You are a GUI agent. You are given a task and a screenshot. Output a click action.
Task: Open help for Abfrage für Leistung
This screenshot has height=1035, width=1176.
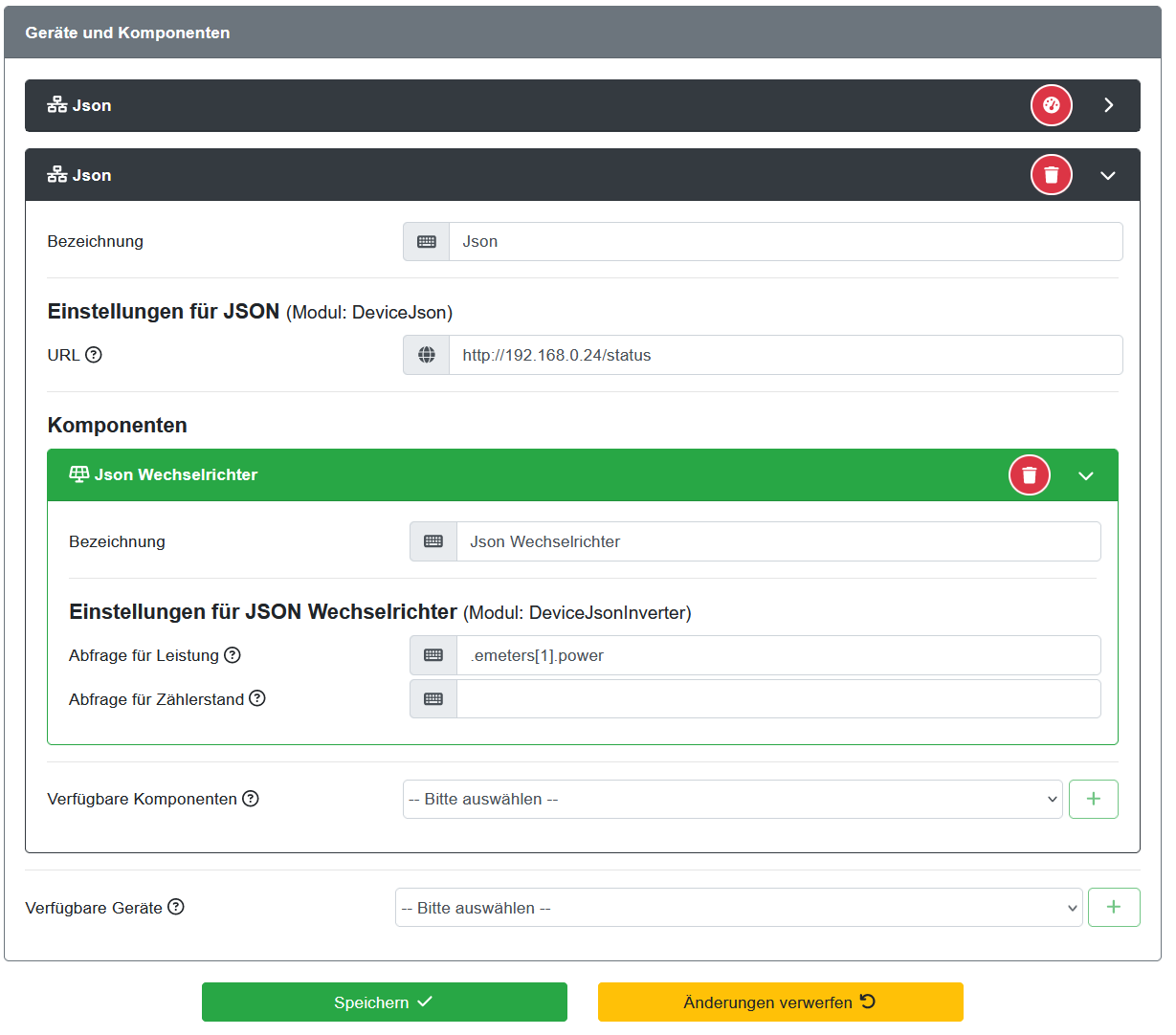coord(233,655)
